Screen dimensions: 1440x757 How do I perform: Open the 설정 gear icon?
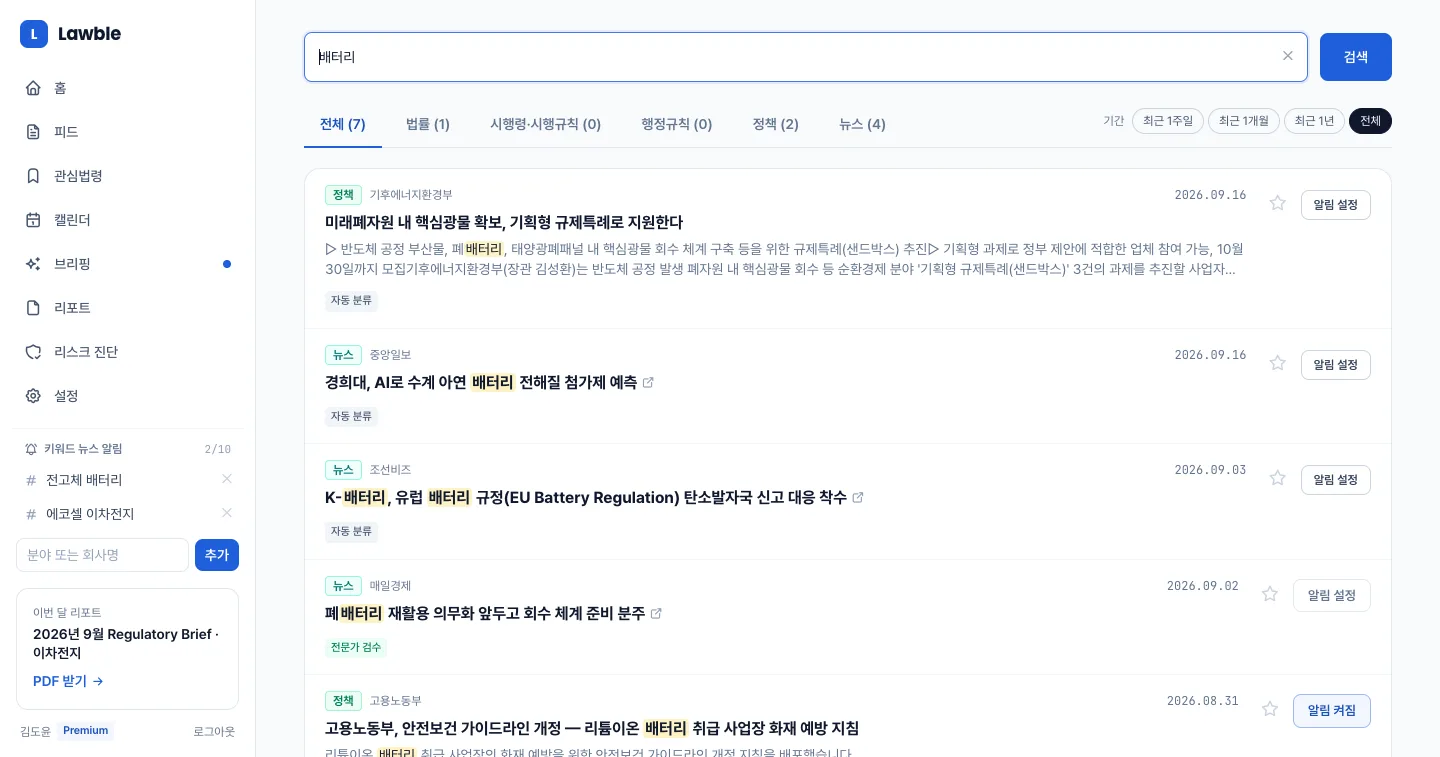click(x=33, y=396)
